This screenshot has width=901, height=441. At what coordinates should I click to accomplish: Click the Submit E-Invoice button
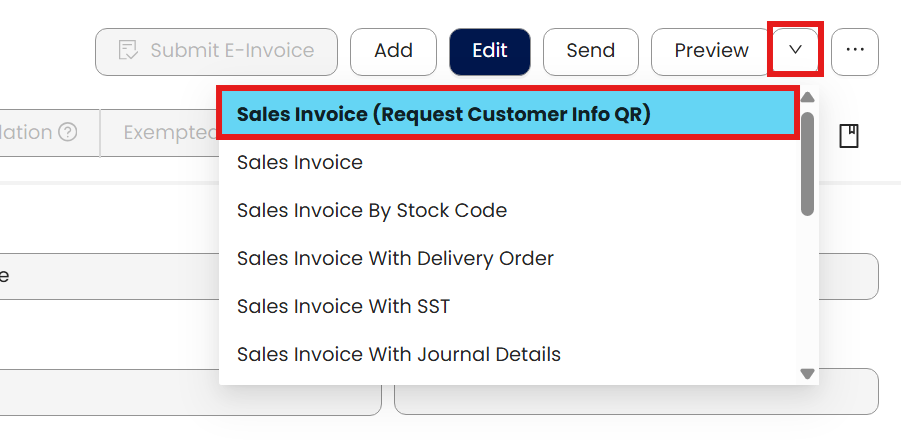tap(216, 51)
